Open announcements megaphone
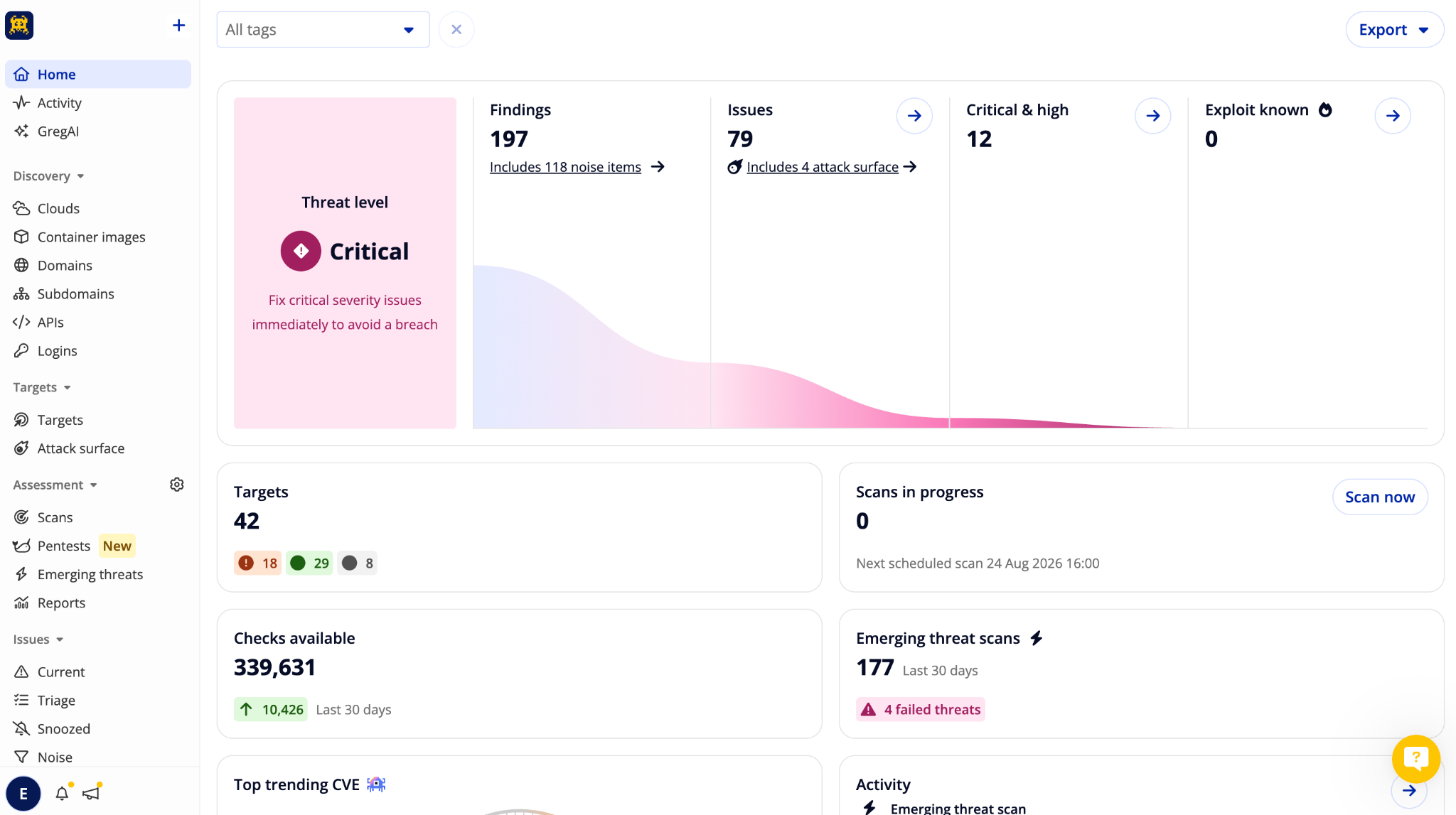The width and height of the screenshot is (1456, 815). [92, 793]
